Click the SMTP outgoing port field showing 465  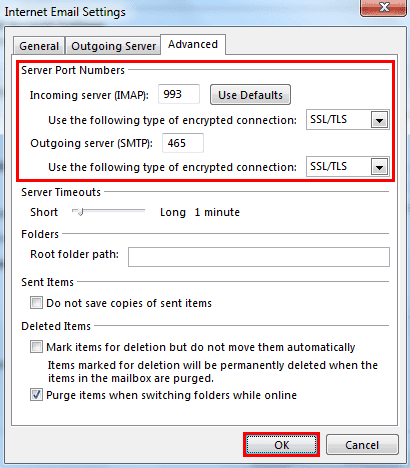tap(183, 143)
